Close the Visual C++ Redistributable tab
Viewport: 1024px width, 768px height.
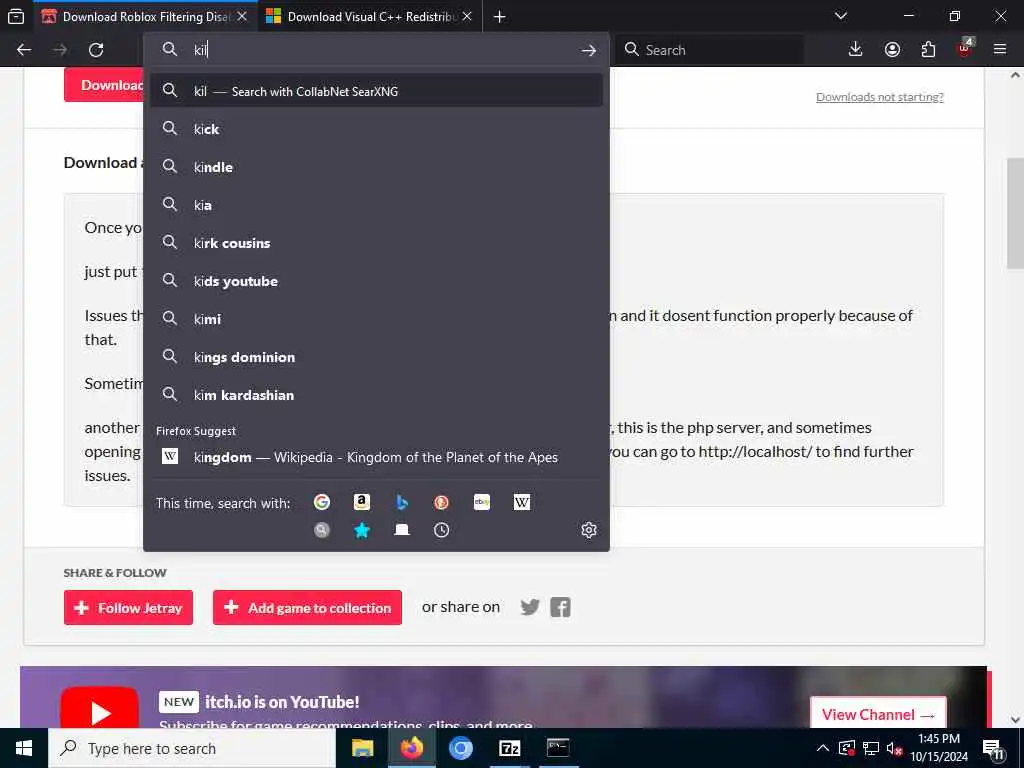467,16
